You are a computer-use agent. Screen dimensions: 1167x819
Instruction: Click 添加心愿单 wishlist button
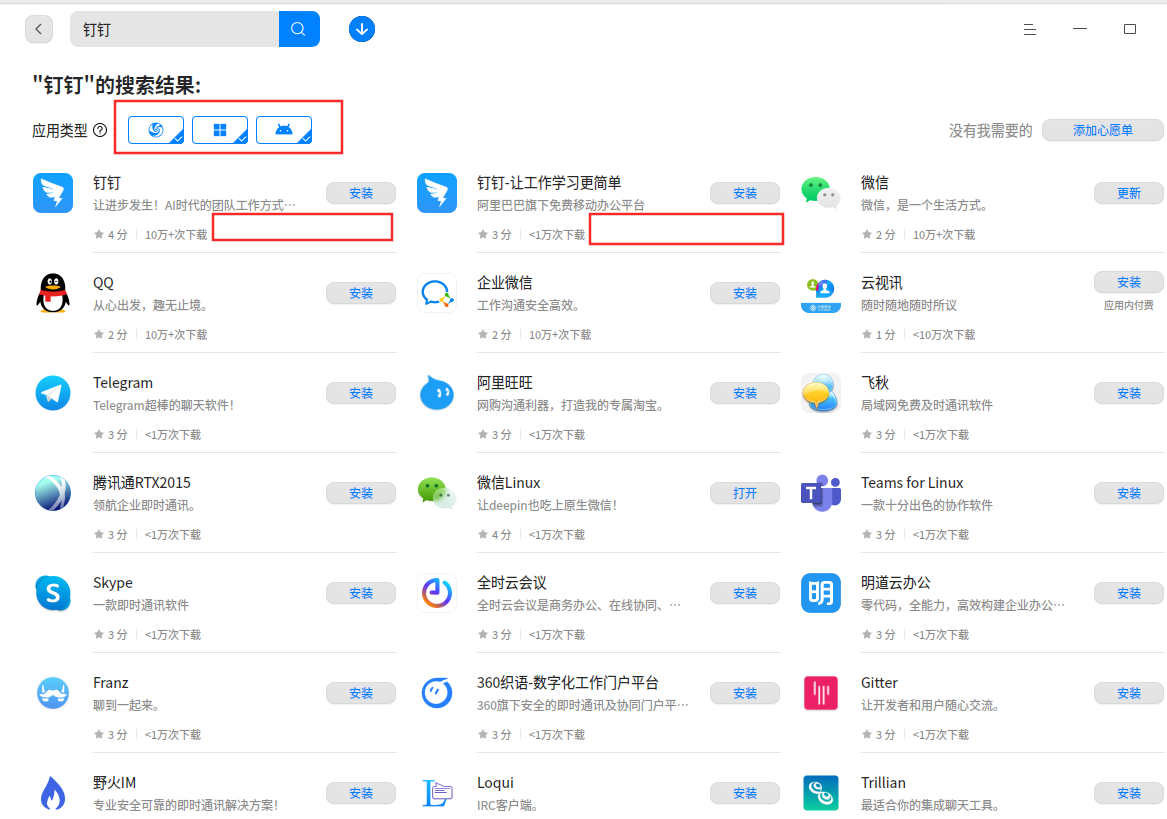pyautogui.click(x=1103, y=130)
